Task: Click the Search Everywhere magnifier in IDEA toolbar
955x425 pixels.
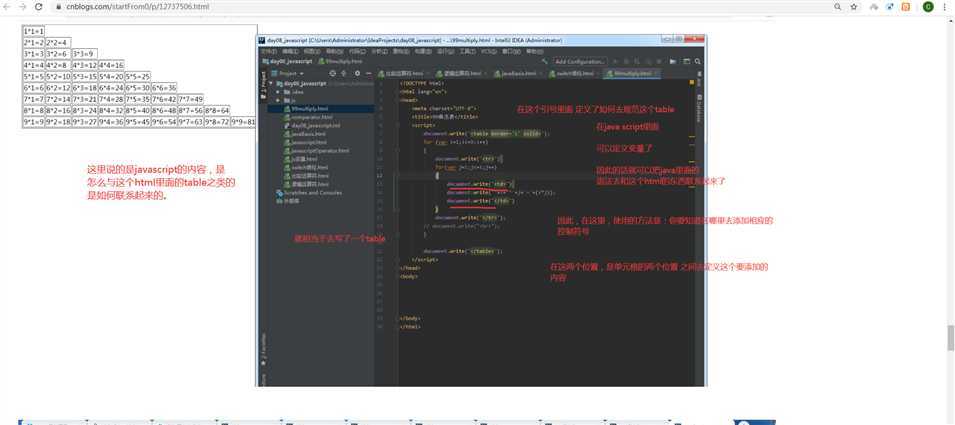Action: (x=698, y=61)
